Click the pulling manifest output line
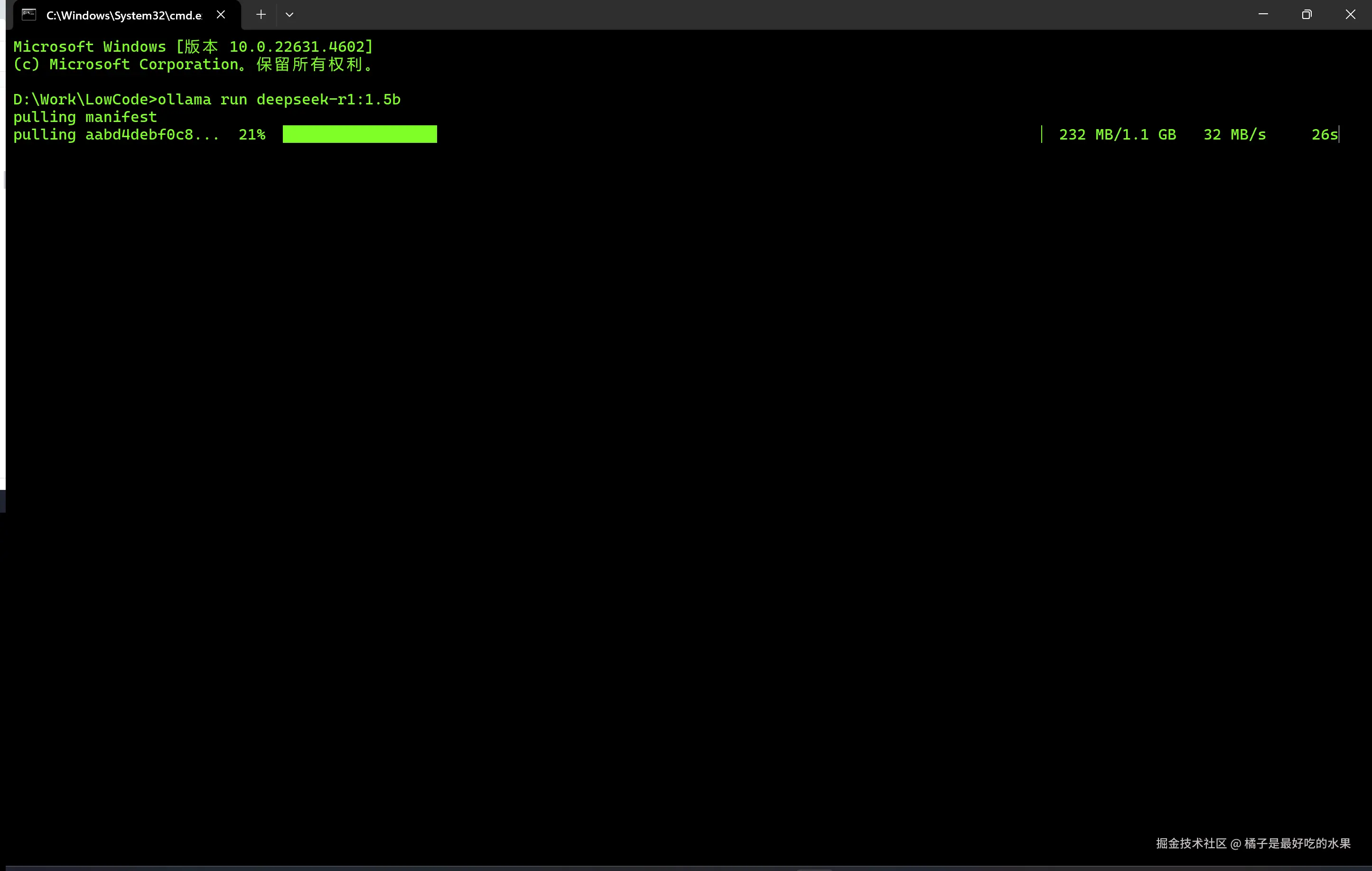 (85, 117)
